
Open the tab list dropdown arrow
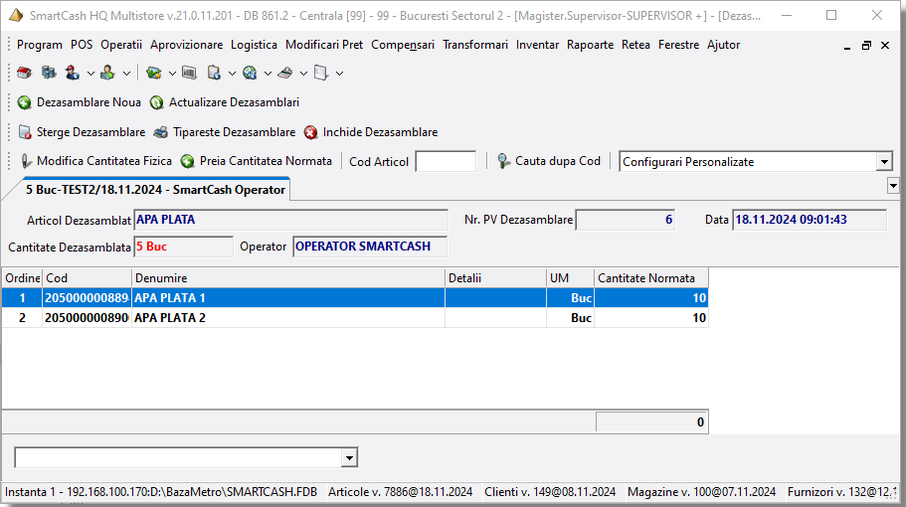tap(893, 186)
